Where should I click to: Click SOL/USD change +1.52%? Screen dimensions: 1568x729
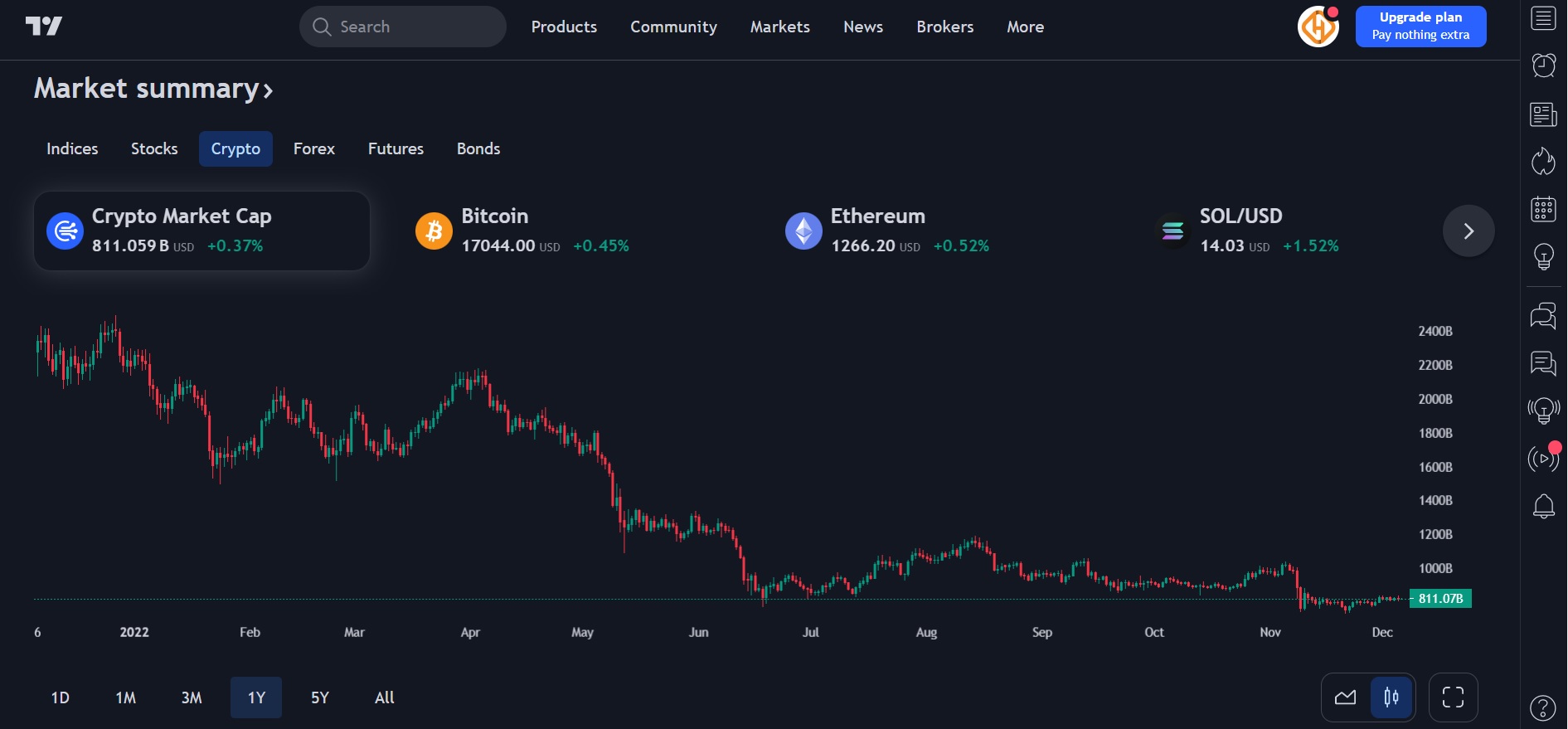click(1311, 245)
